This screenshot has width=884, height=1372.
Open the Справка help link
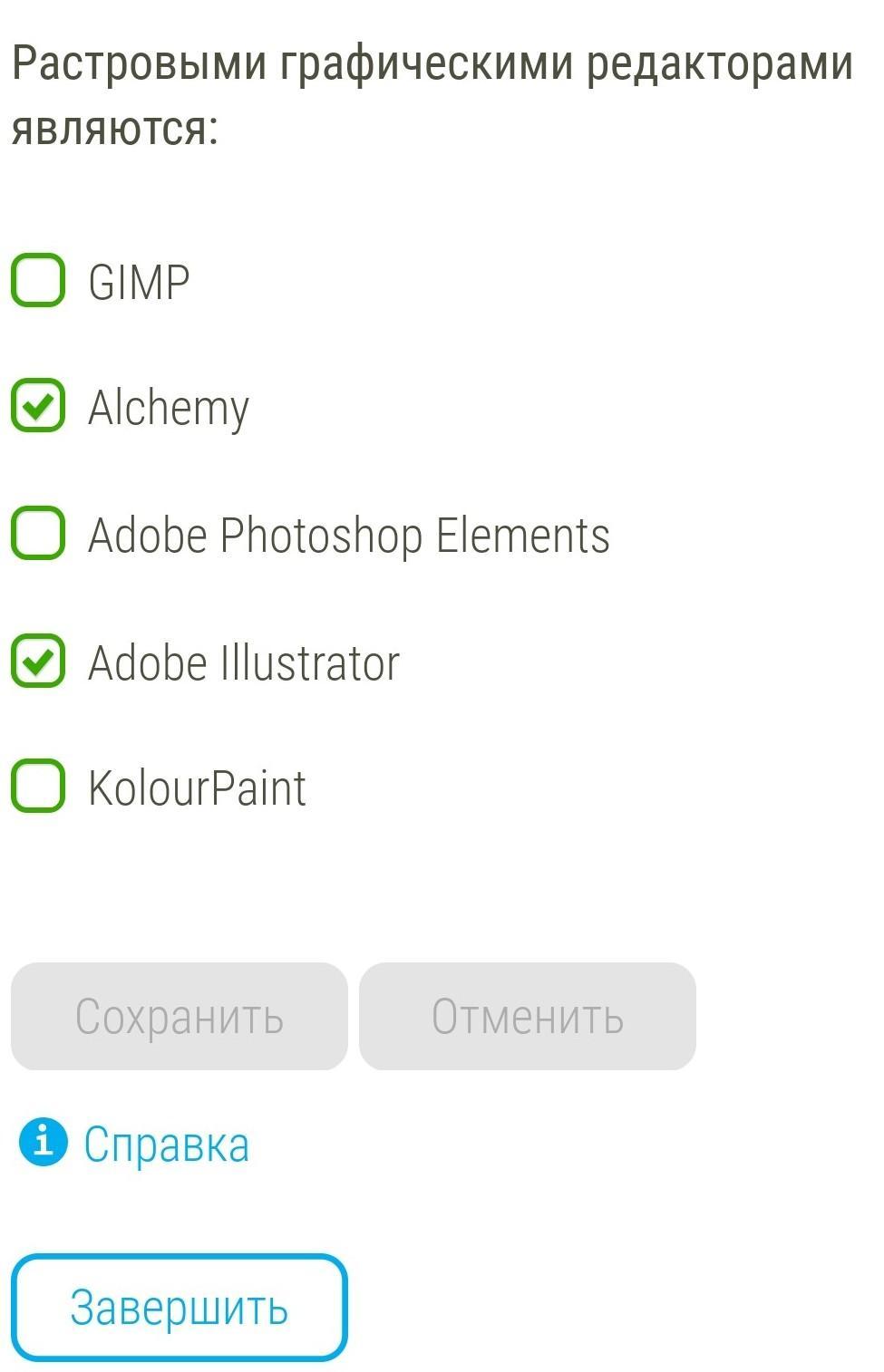tap(166, 1144)
